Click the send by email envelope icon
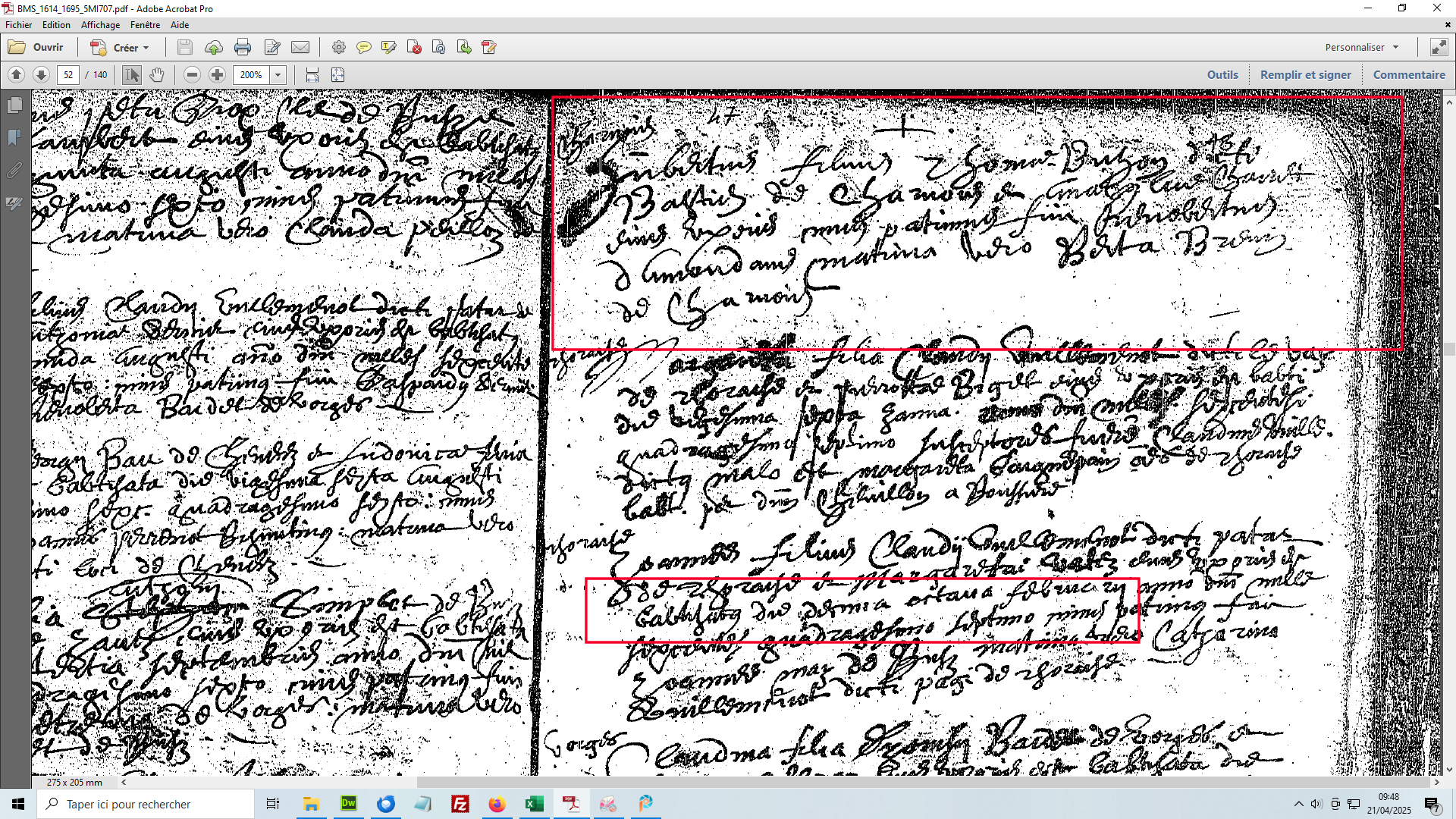 pos(300,48)
